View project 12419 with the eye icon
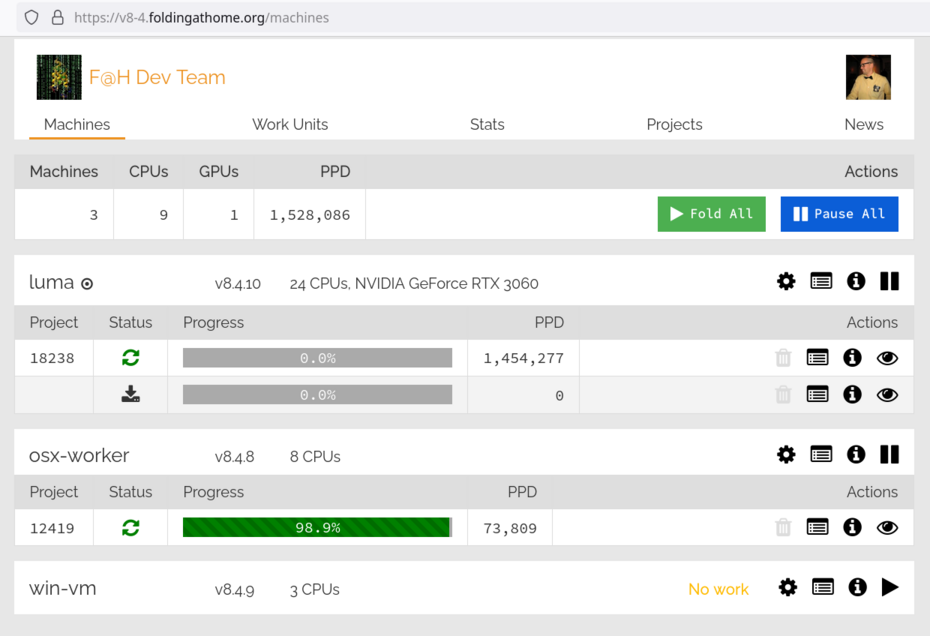This screenshot has width=930, height=636. (887, 527)
